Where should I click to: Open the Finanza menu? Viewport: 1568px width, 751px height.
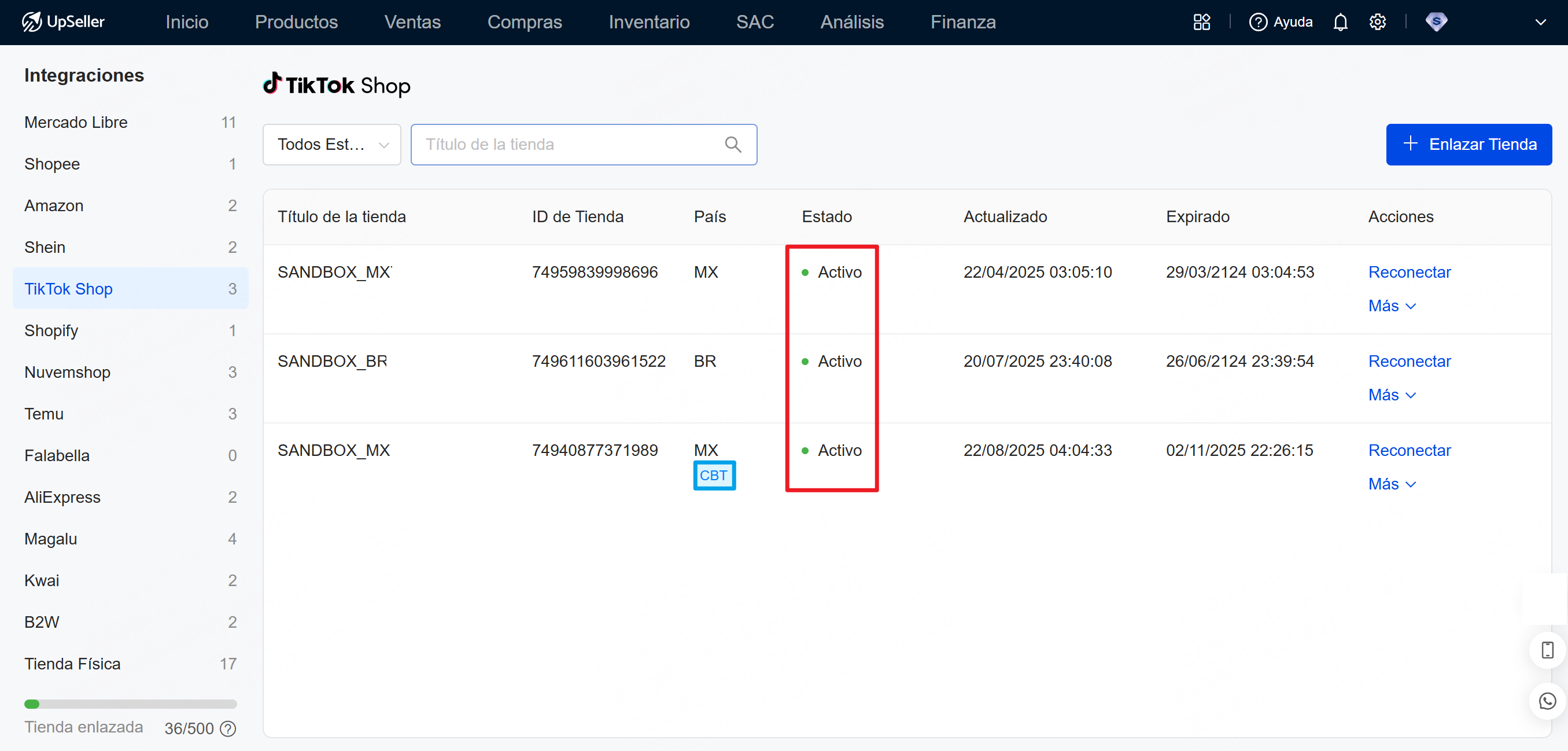(963, 22)
